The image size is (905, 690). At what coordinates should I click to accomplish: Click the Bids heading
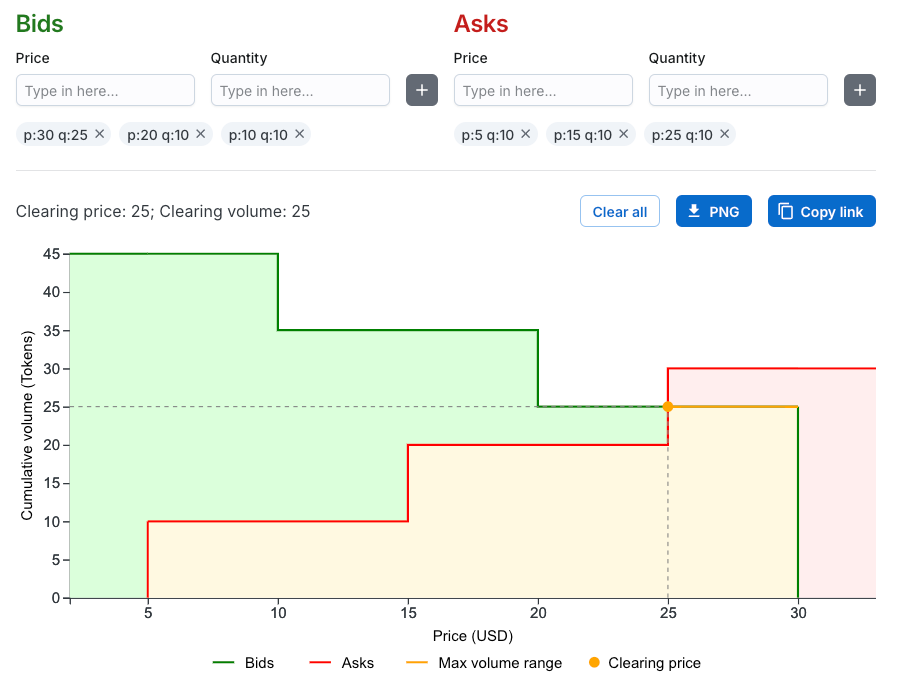[x=39, y=24]
